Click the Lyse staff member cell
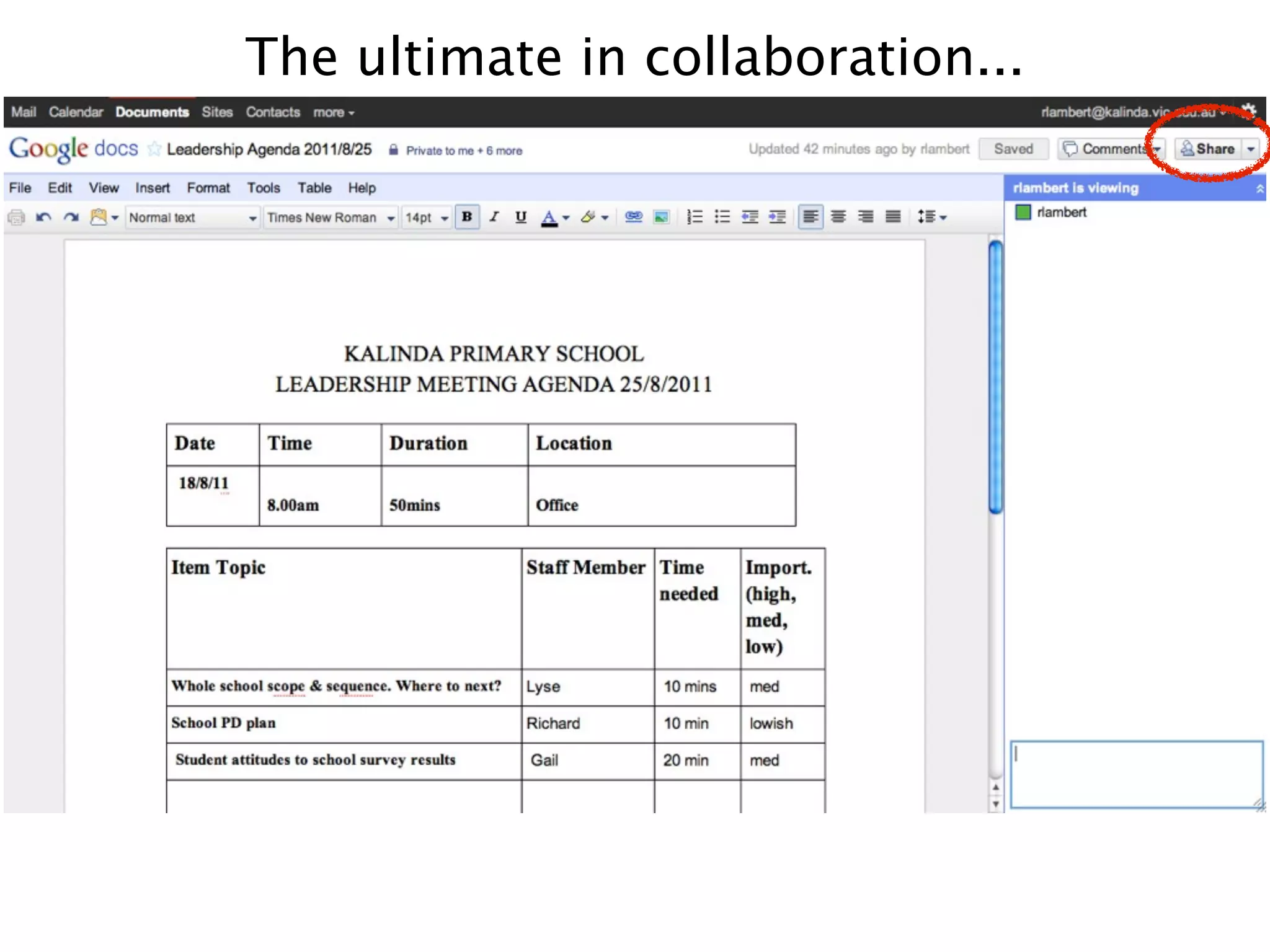 coord(588,687)
